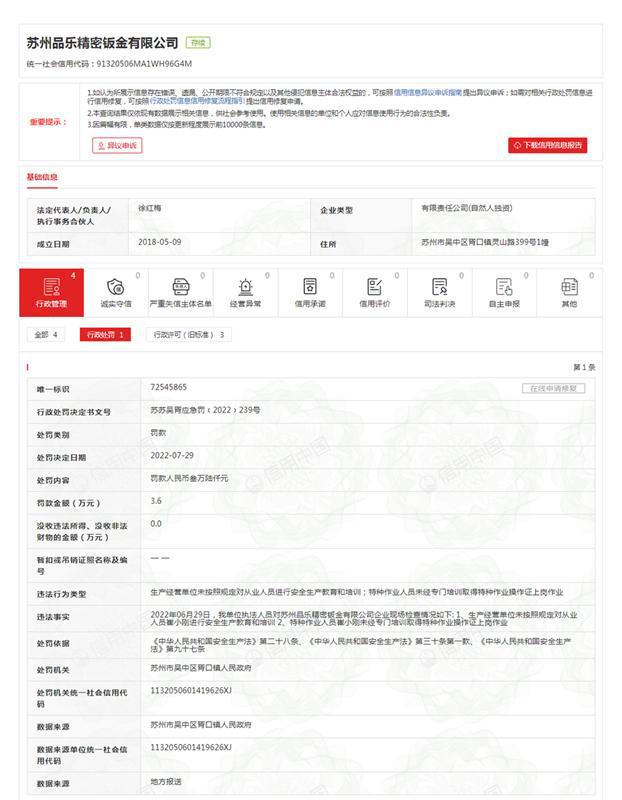Click the 存续 status badge
The height and width of the screenshot is (800, 622).
pyautogui.click(x=198, y=43)
